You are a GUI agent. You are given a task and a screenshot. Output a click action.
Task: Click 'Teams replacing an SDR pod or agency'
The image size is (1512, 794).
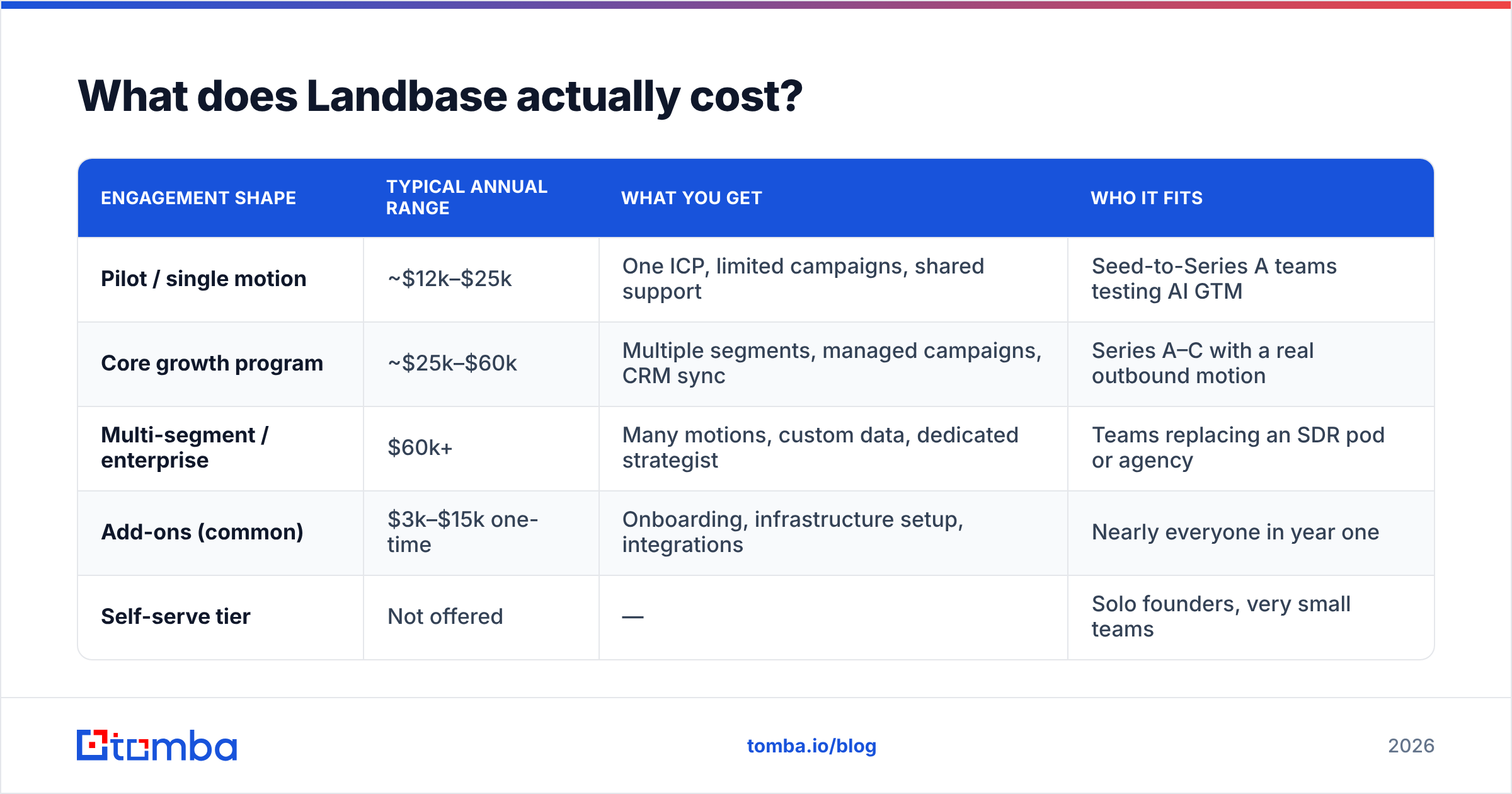tap(1238, 447)
